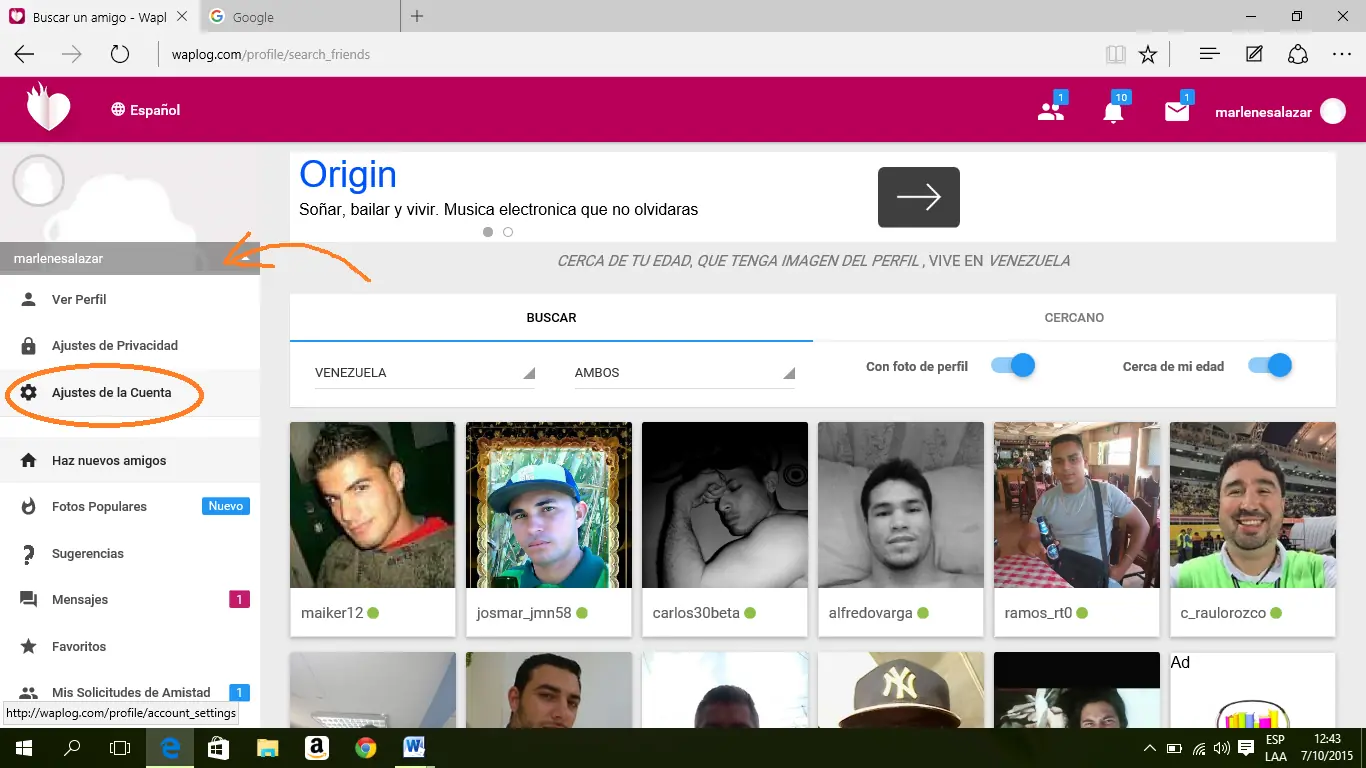
Task: Click the taskbar search magnifier
Action: pyautogui.click(x=72, y=747)
